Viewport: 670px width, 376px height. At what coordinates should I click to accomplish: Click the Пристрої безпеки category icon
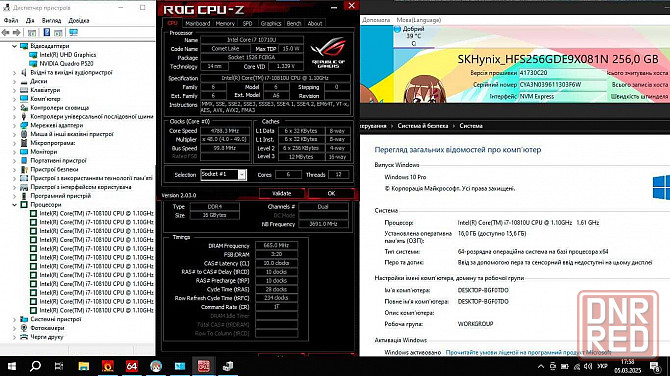coord(24,169)
